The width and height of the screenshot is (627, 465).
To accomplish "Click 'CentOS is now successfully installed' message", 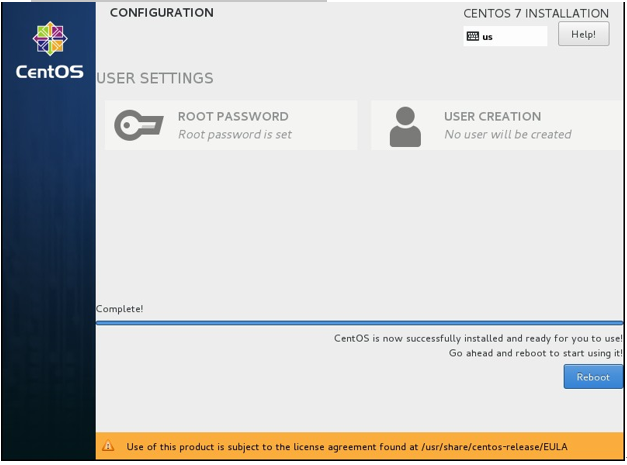I will 478,338.
